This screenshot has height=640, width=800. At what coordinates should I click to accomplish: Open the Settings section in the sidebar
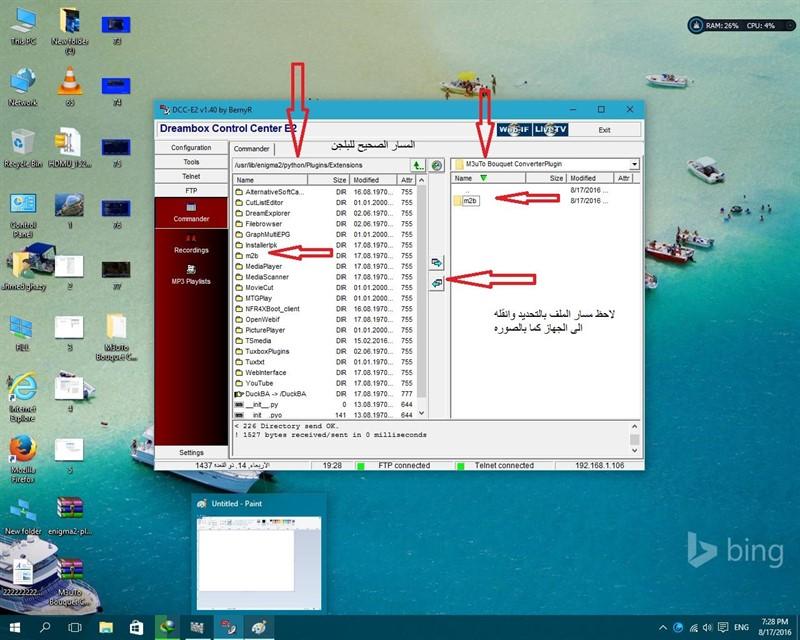click(x=191, y=453)
